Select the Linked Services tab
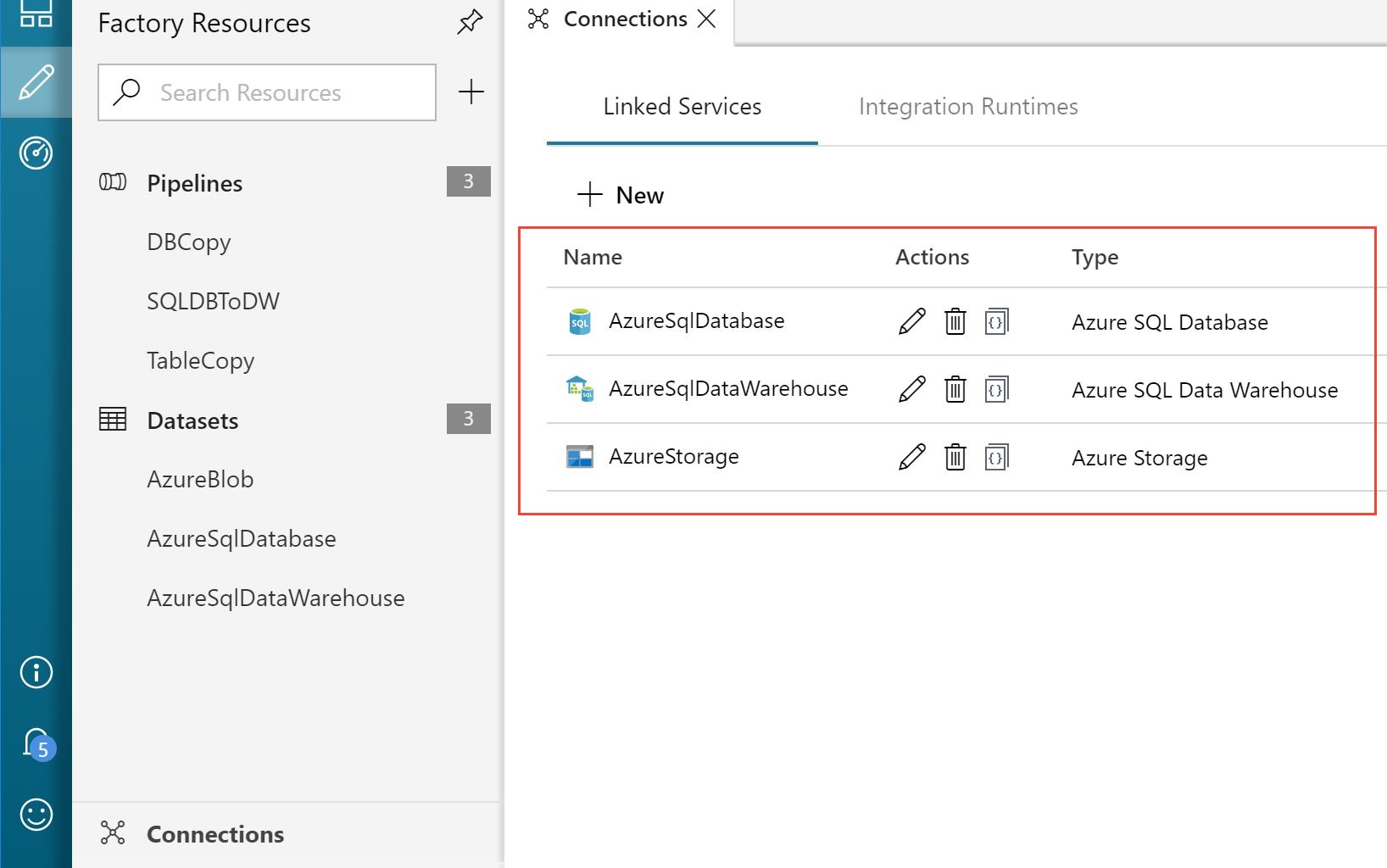 (x=682, y=107)
